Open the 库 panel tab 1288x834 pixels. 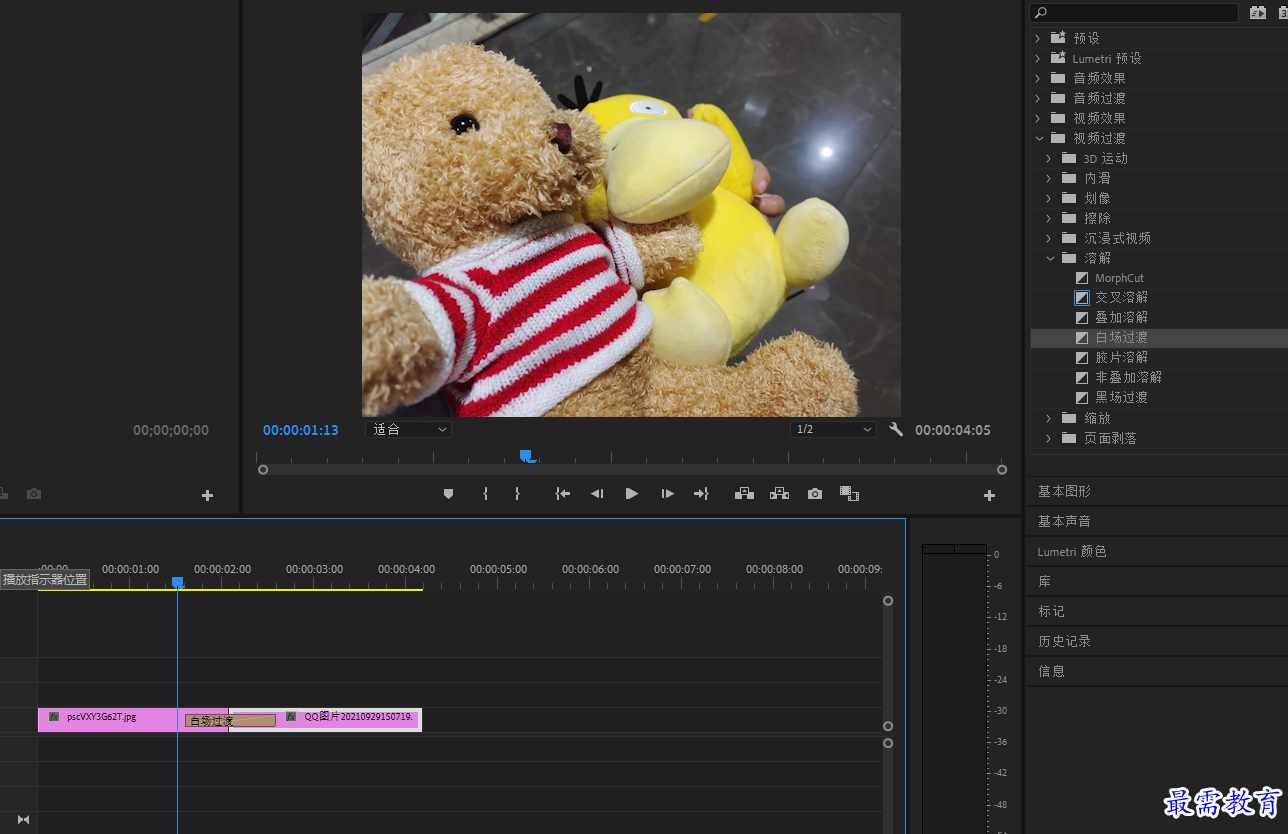[x=1044, y=581]
